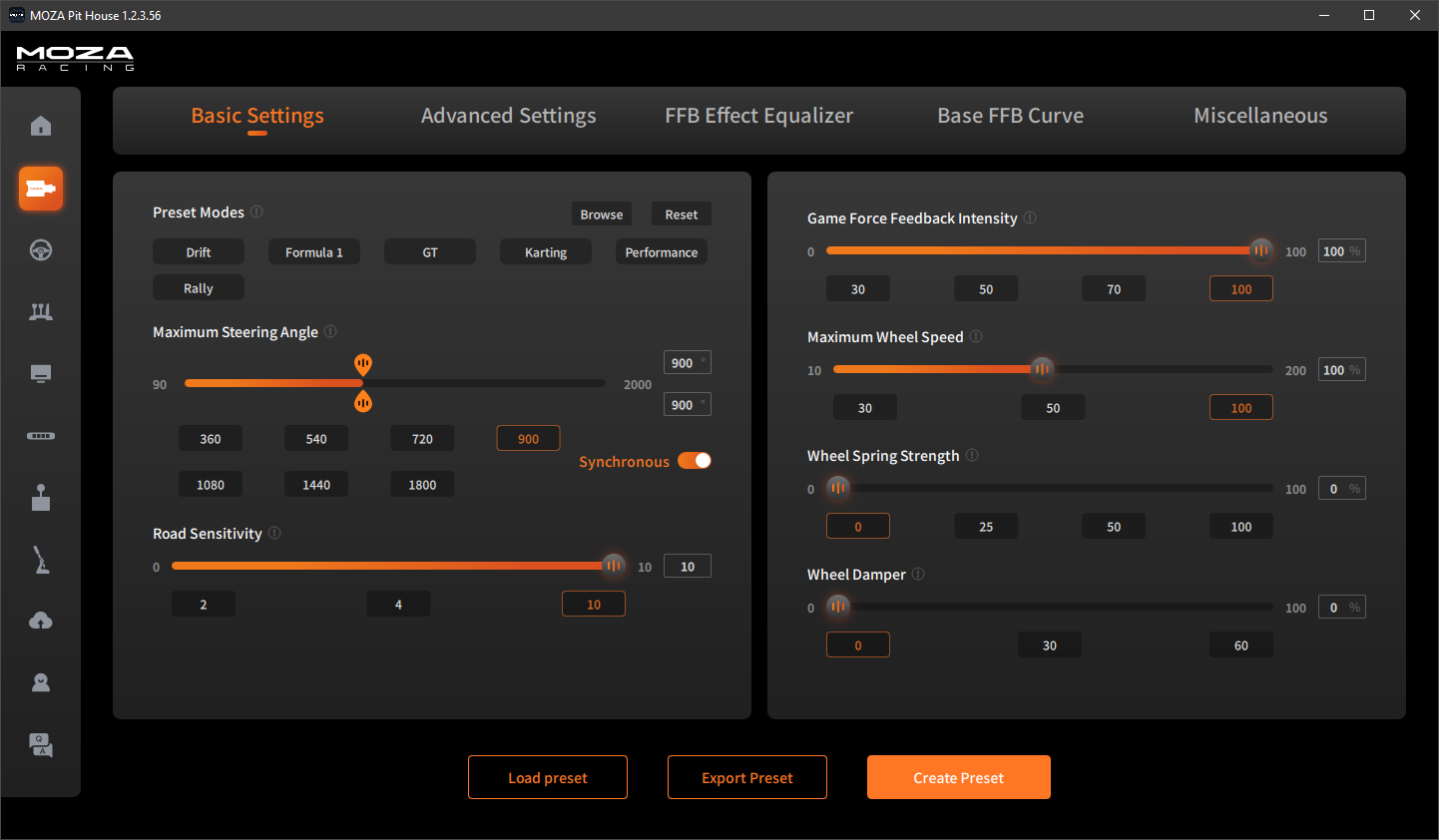The height and width of the screenshot is (840, 1439).
Task: Click the Road Sensitivity value input field
Action: pos(688,566)
